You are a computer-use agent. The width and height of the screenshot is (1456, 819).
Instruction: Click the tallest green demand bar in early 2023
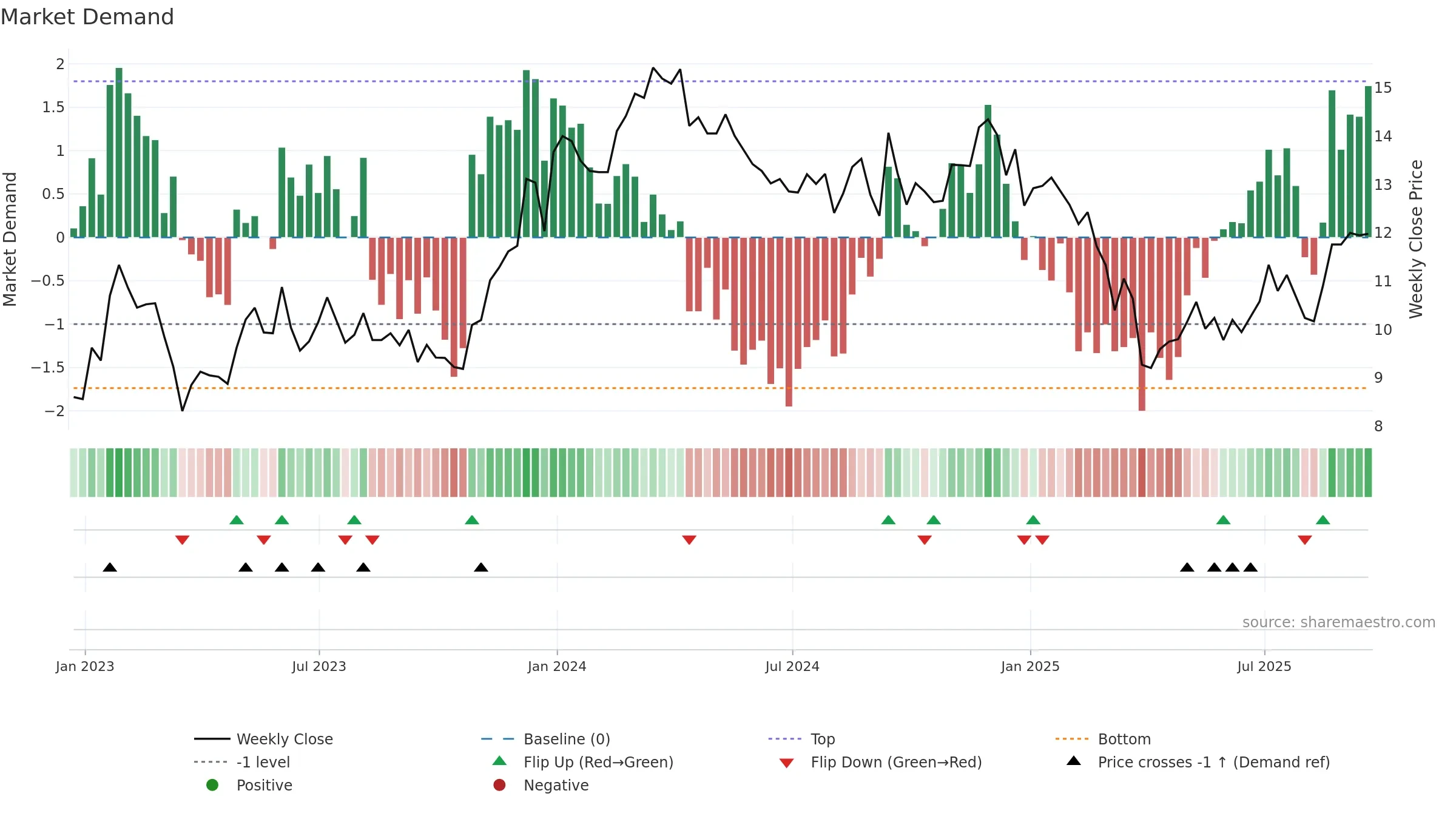tap(119, 152)
